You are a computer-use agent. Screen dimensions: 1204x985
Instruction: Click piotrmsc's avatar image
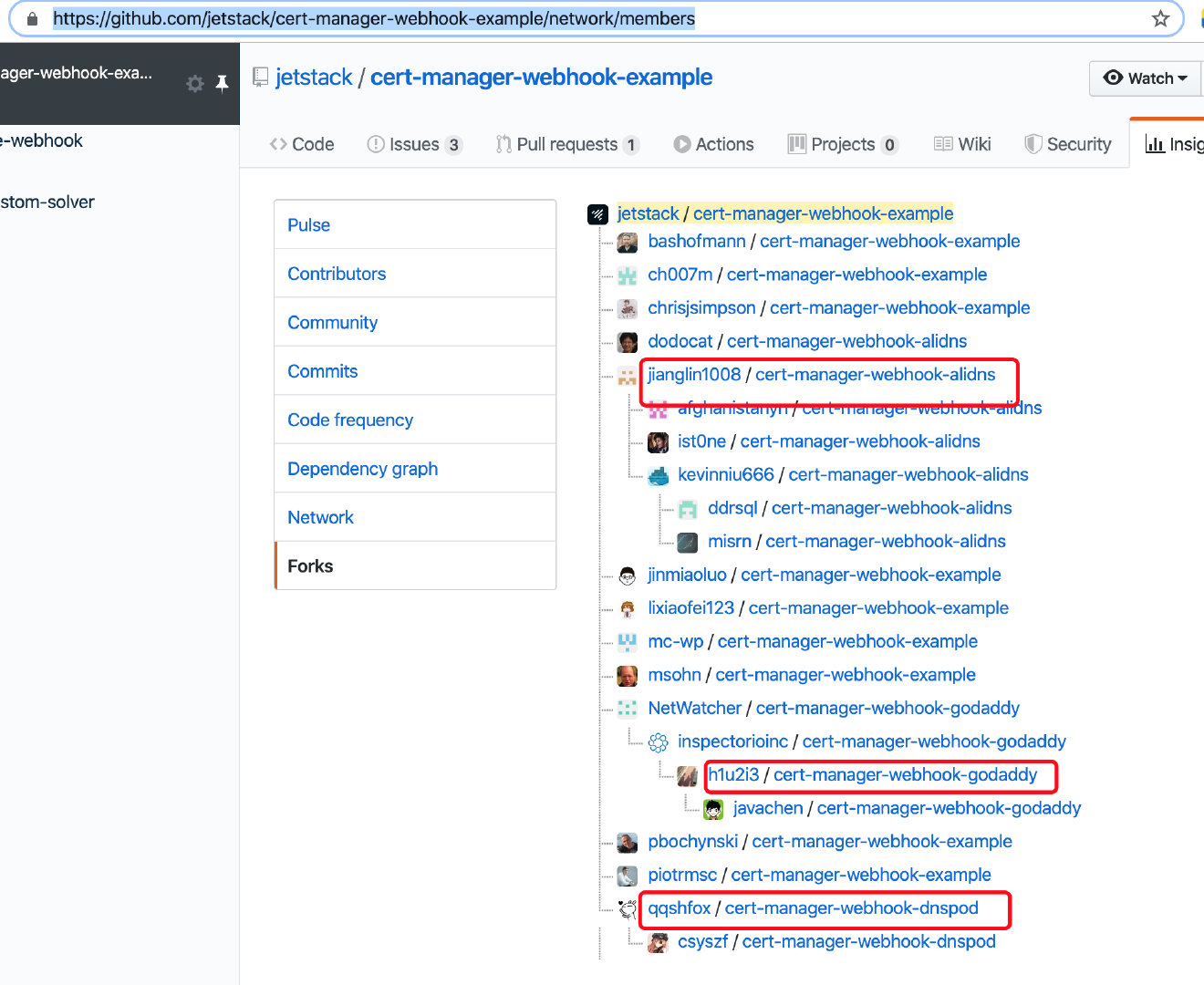628,876
